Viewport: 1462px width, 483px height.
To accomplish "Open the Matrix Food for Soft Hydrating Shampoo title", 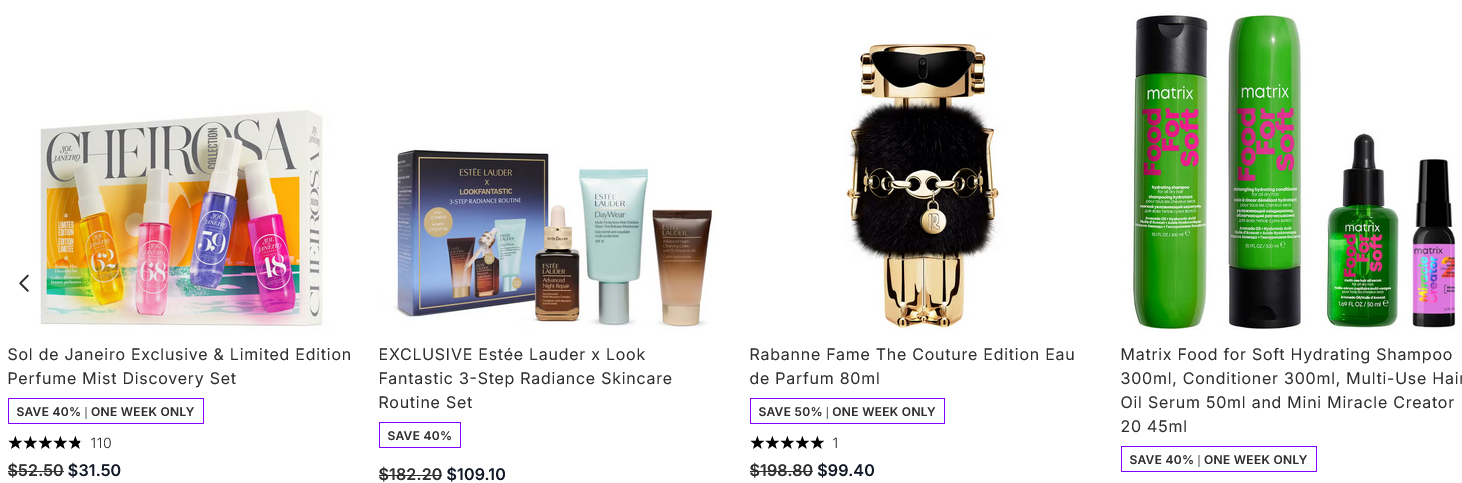I will click(x=1287, y=390).
